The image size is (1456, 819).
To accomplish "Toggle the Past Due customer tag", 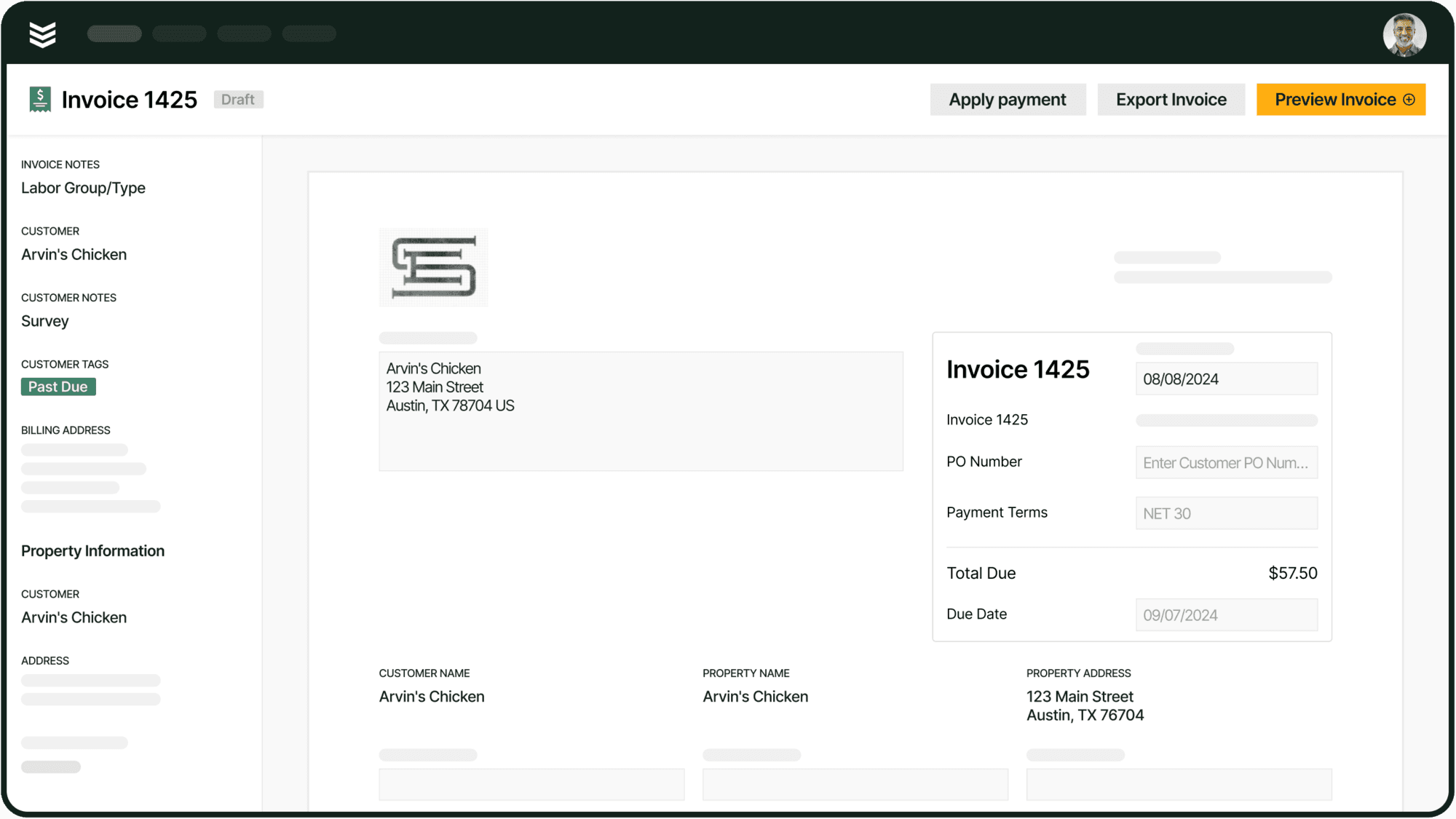I will (58, 387).
